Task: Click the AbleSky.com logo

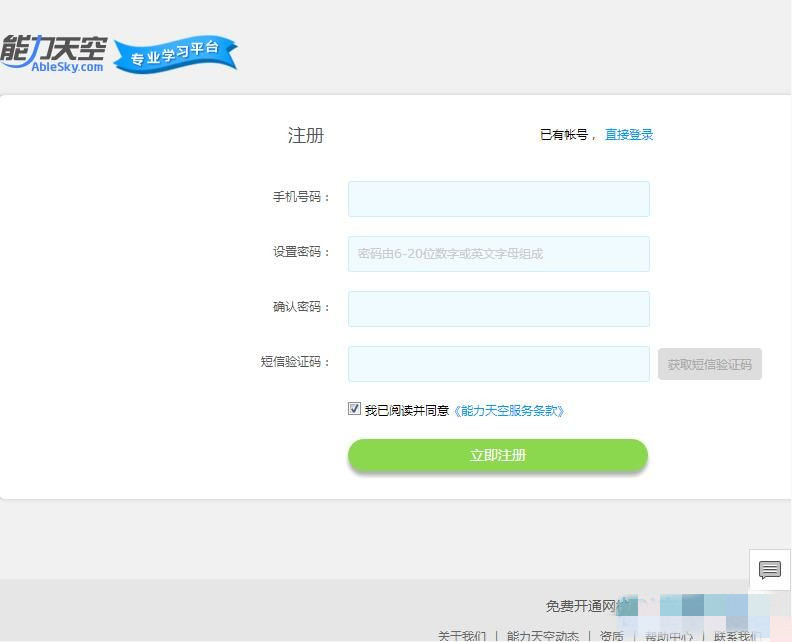Action: point(54,54)
